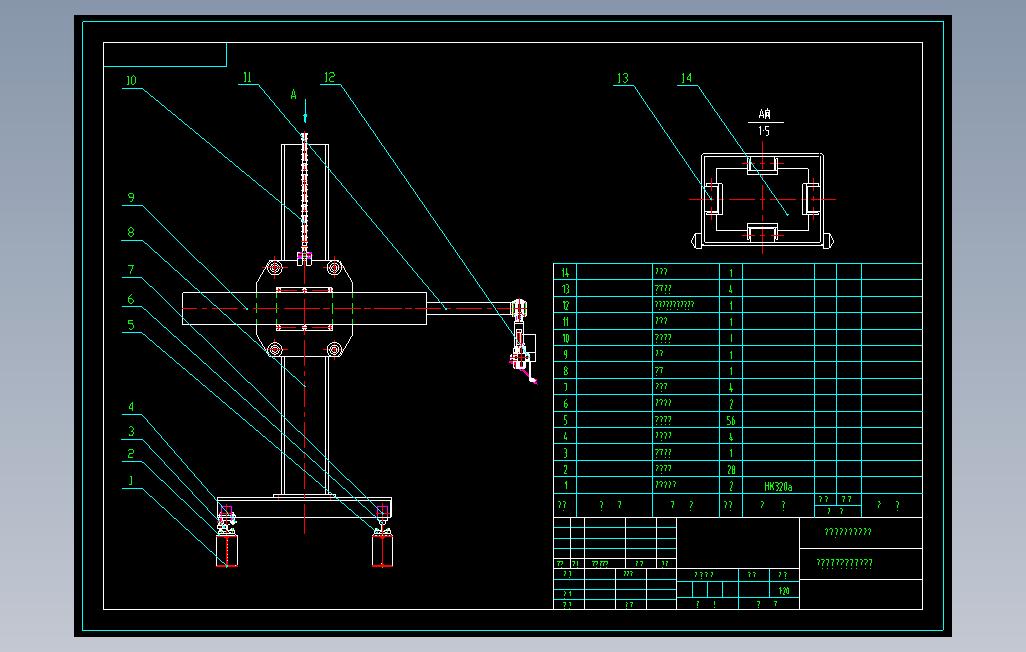Image resolution: width=1026 pixels, height=652 pixels.
Task: Select balloon label 9 on left side
Action: [x=131, y=198]
